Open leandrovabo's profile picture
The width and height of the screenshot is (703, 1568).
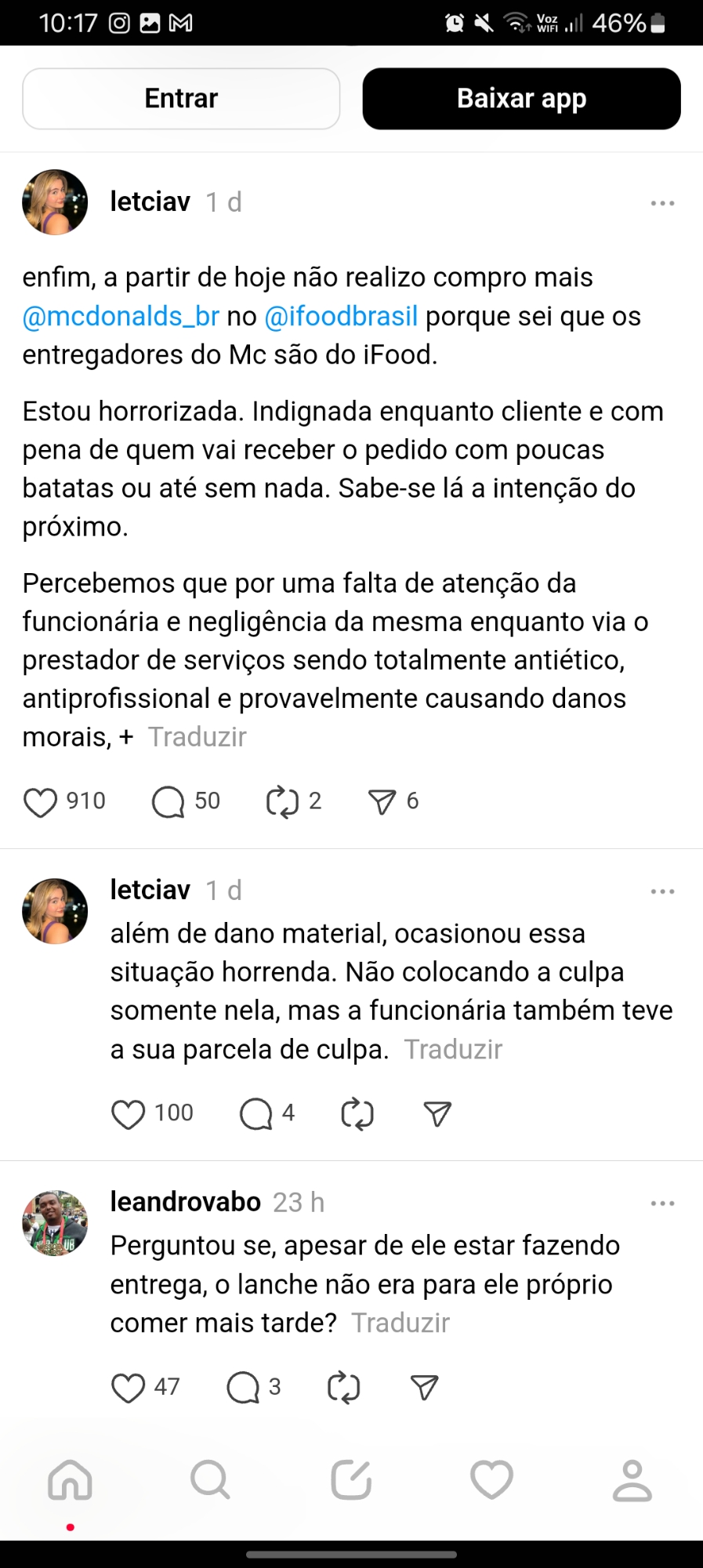click(x=55, y=1223)
